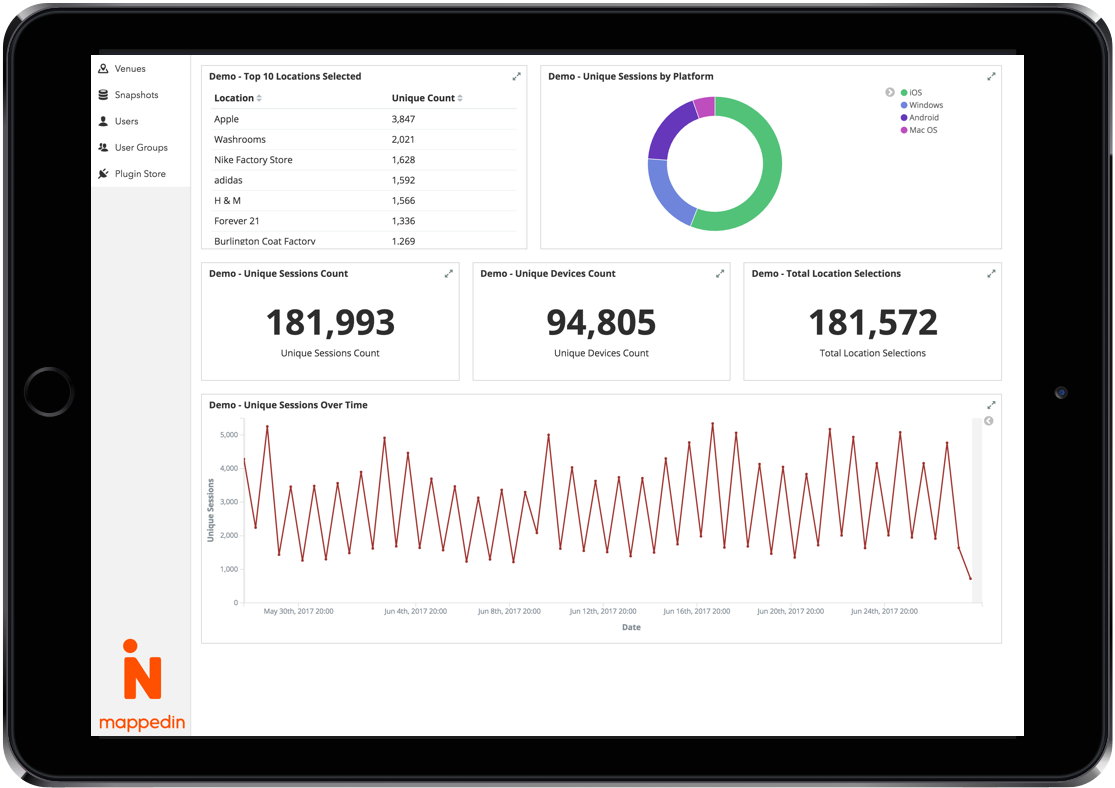Click the Plugin Store plug icon

(x=103, y=174)
